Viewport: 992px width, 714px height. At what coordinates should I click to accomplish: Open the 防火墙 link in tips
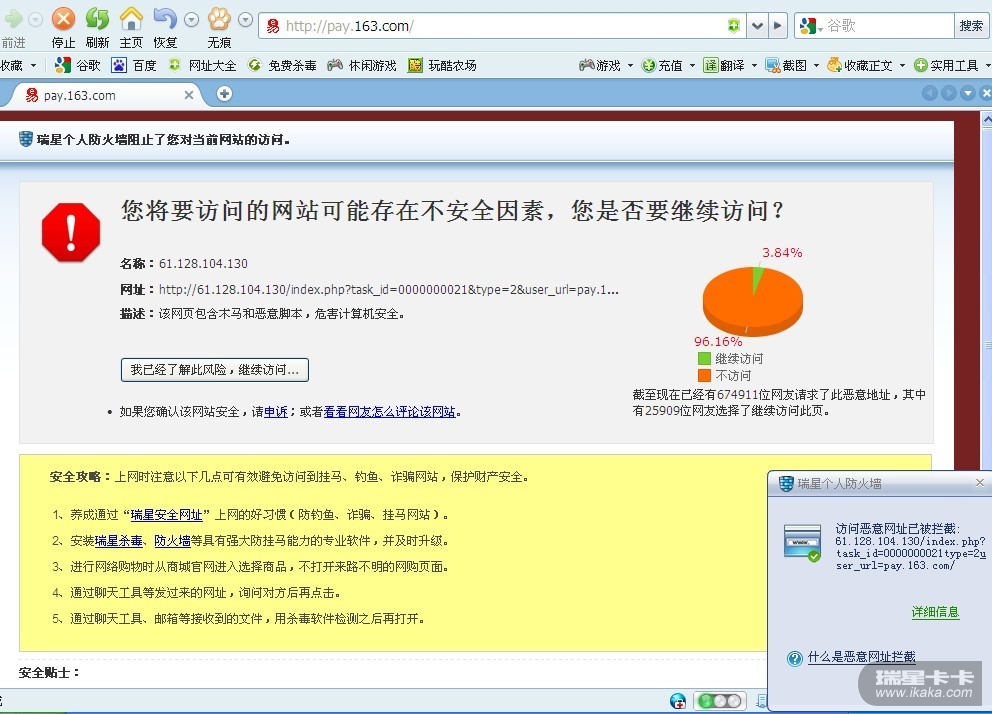[x=172, y=541]
